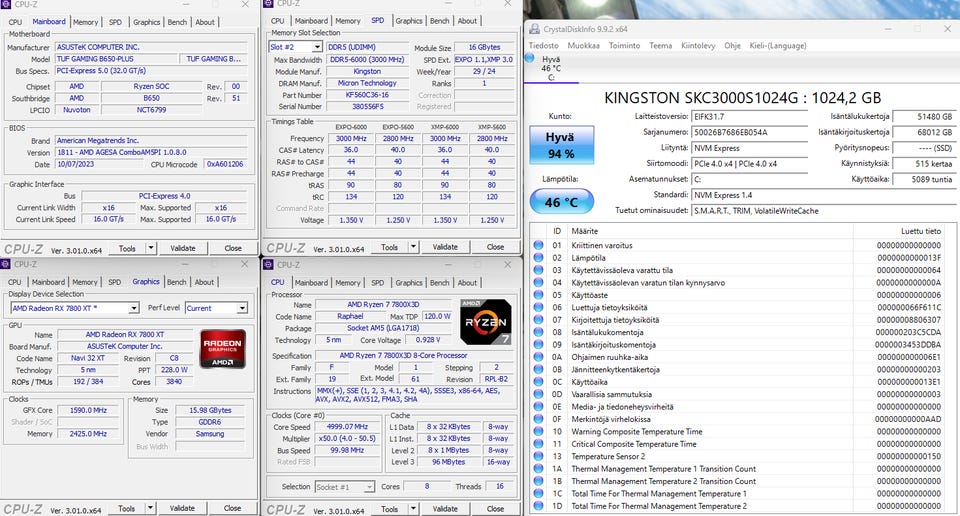This screenshot has width=960, height=516.
Task: Click Core Speed value 4999.07 MHz
Action: (347, 427)
